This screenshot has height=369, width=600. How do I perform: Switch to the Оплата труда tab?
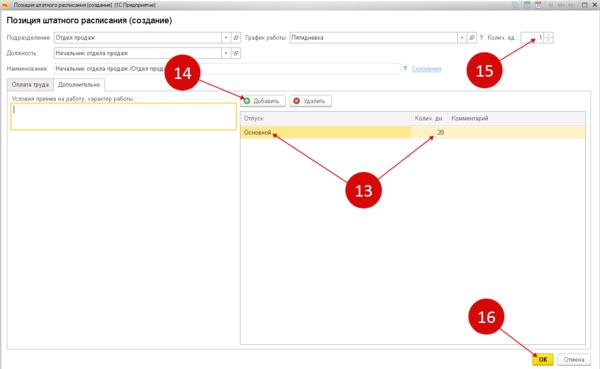[x=30, y=85]
